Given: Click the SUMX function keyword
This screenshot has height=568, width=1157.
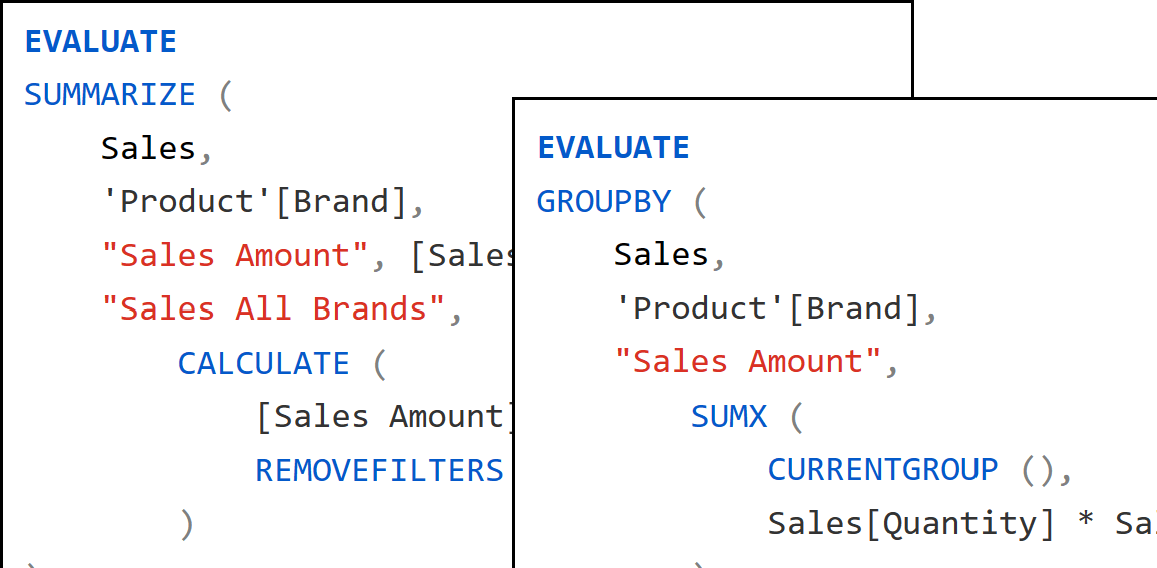Looking at the screenshot, I should (x=729, y=416).
